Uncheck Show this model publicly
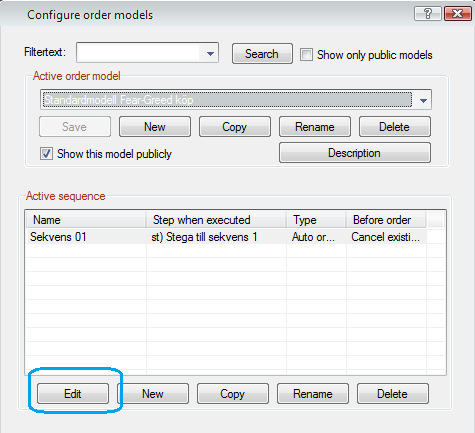This screenshot has height=433, width=475. [x=46, y=154]
